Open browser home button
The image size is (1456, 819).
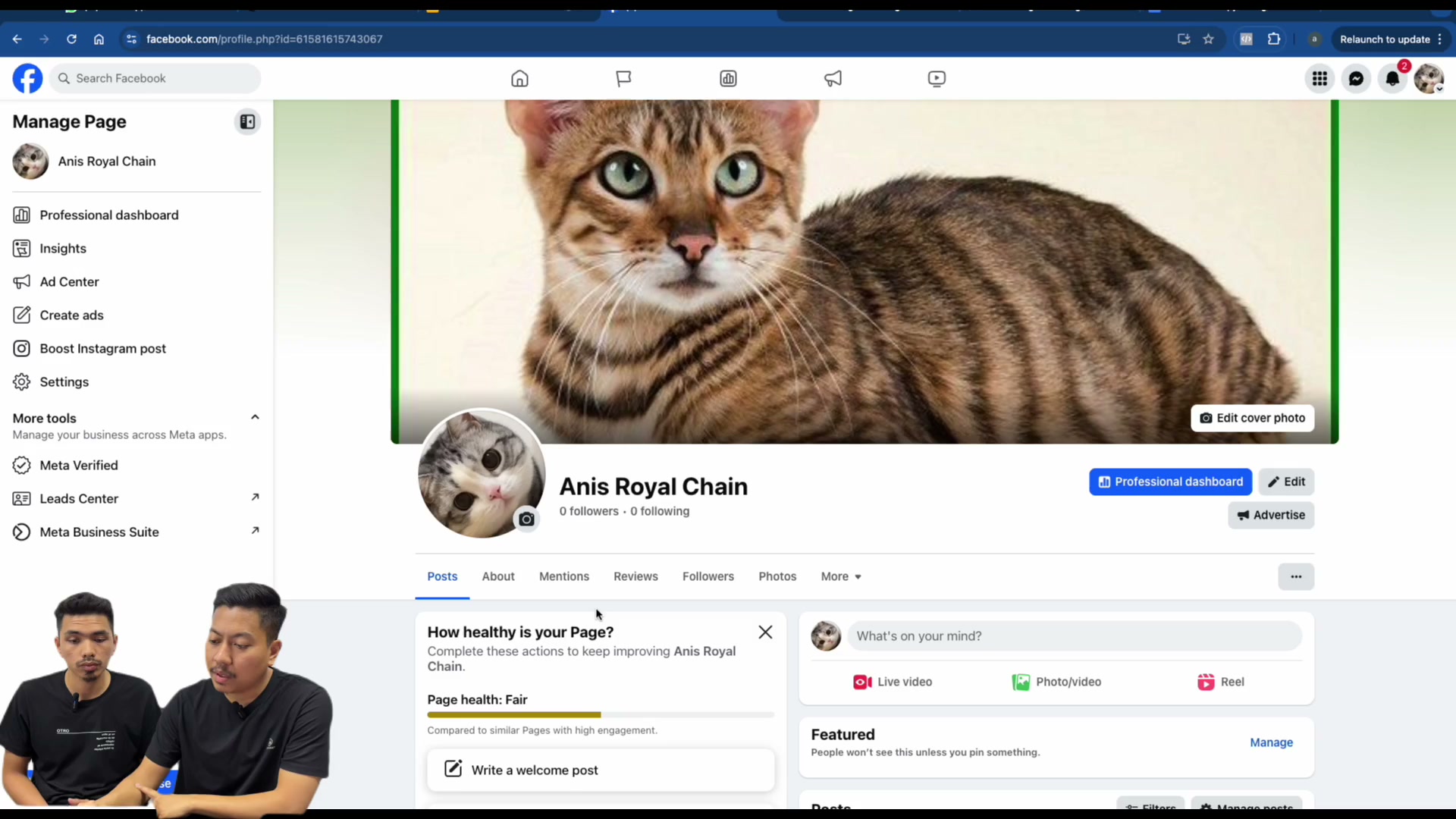[x=99, y=39]
